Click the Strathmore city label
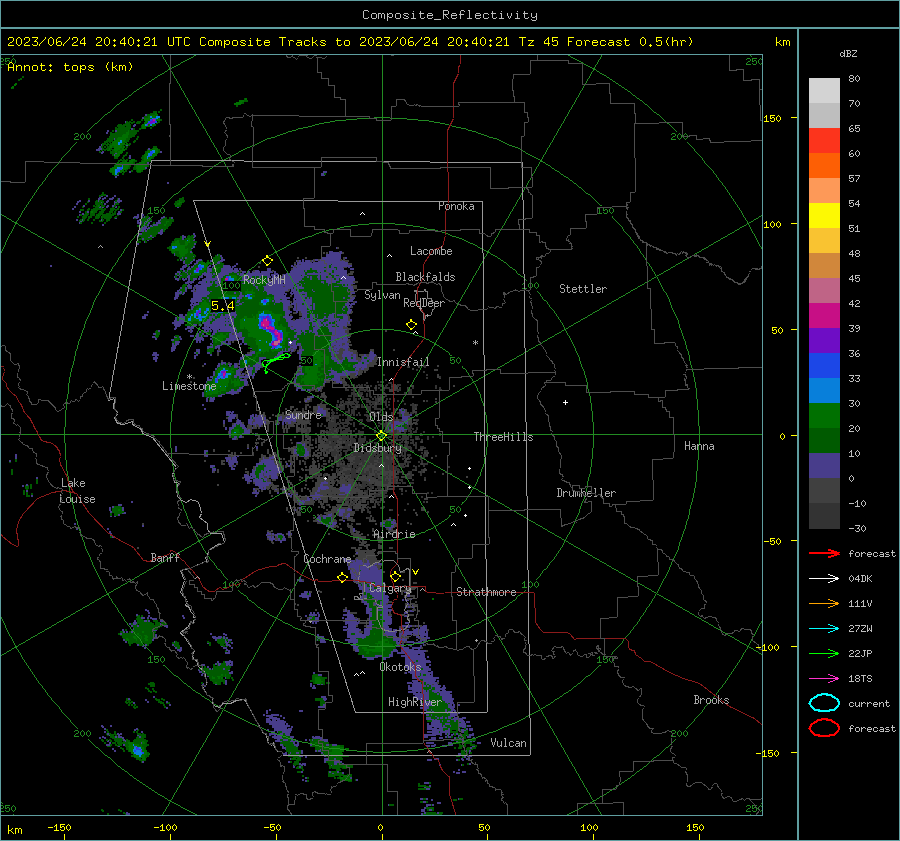 (x=486, y=592)
